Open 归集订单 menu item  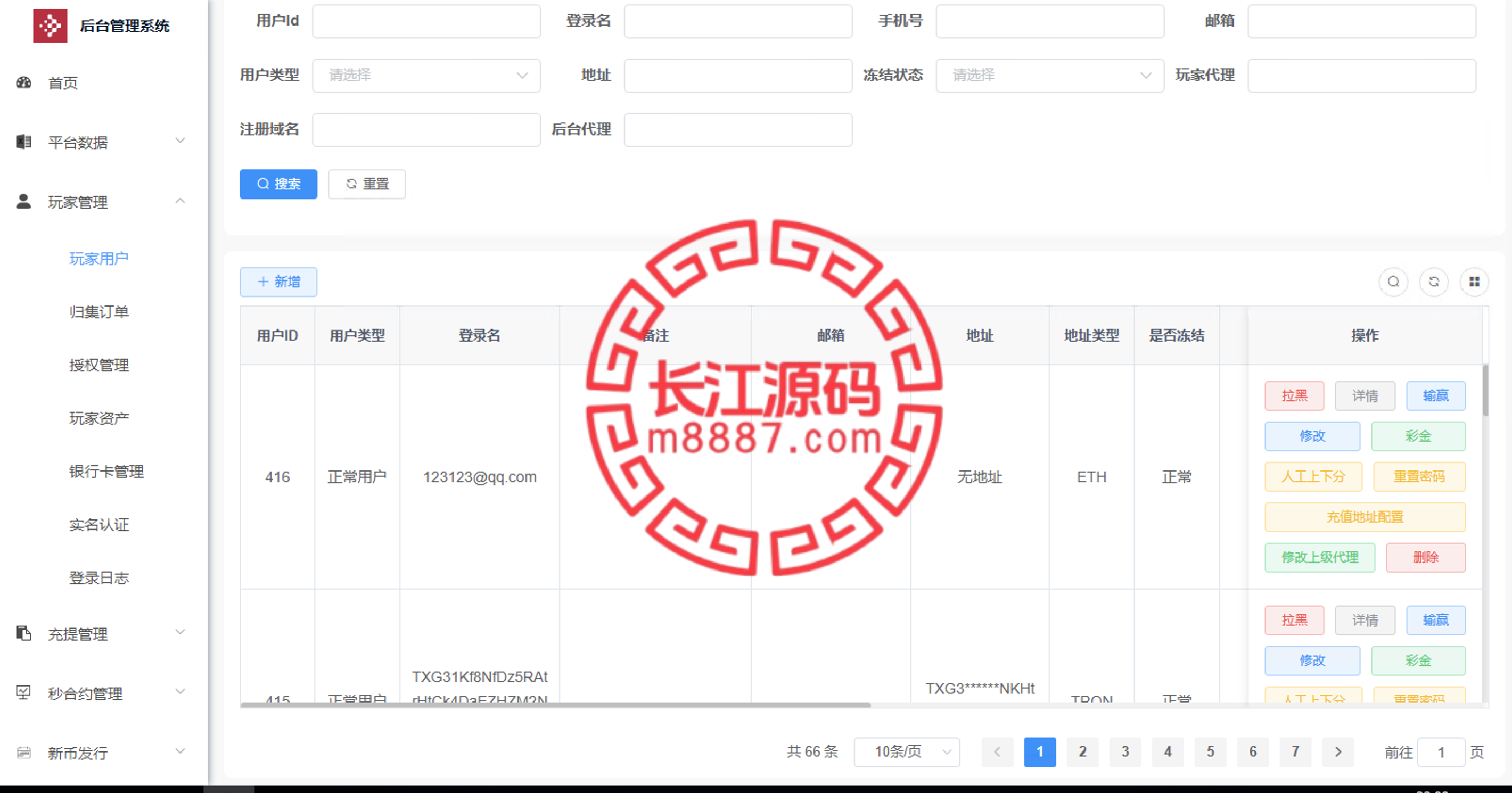point(98,312)
